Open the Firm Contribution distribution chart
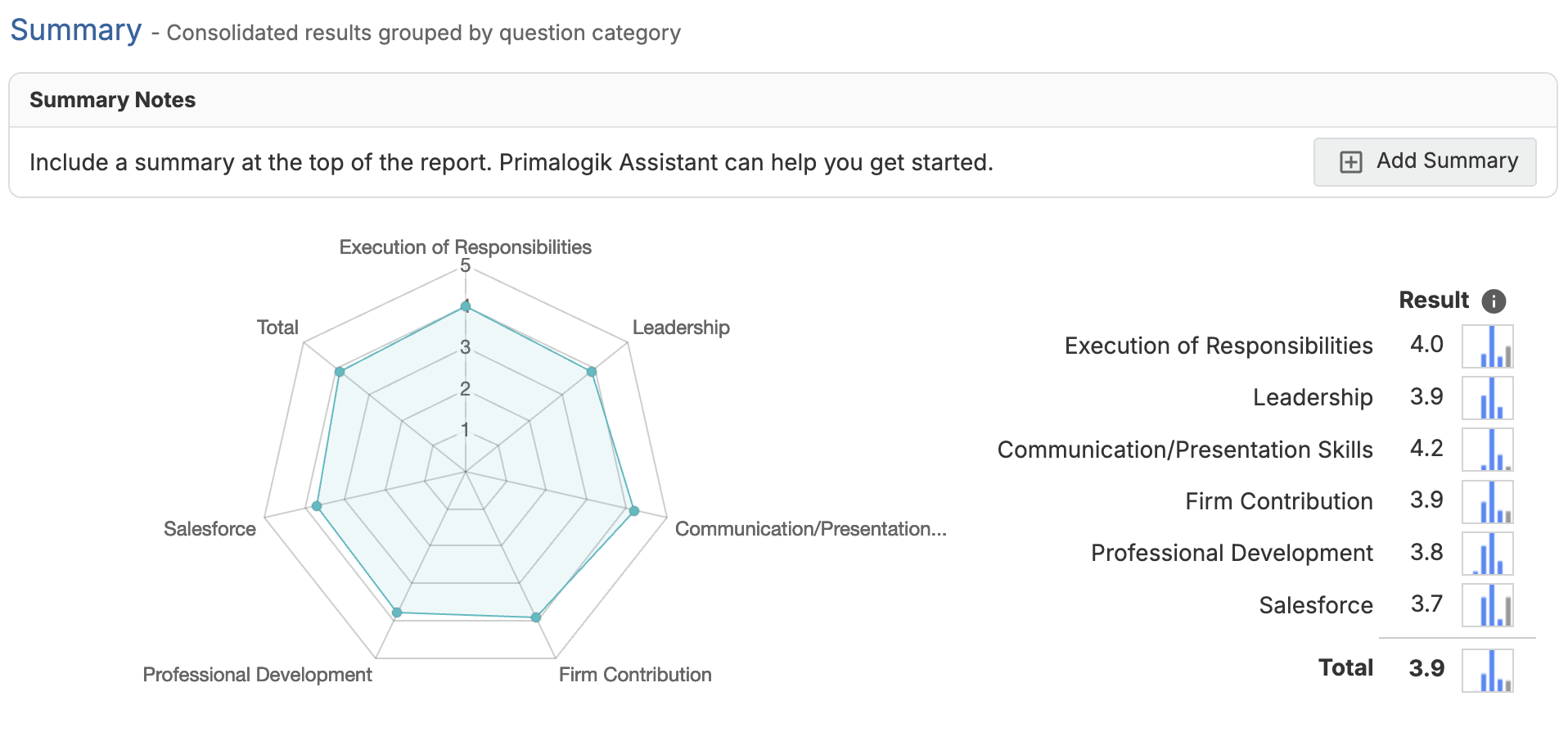This screenshot has width=1568, height=737. point(1487,501)
